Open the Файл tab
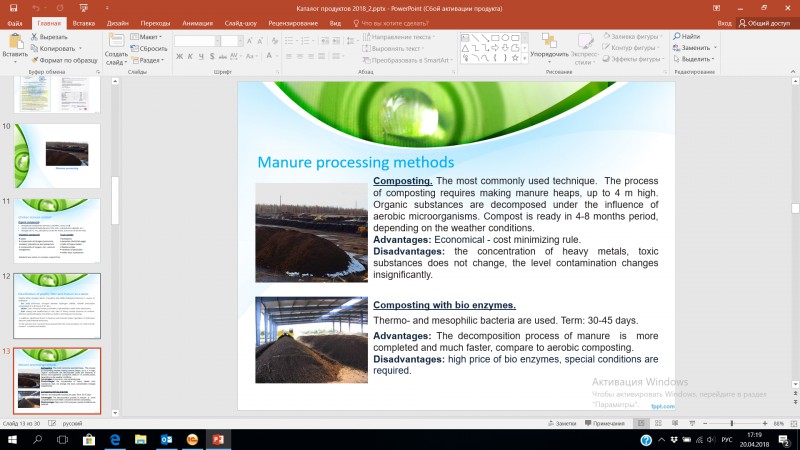Image resolution: width=800 pixels, height=450 pixels. click(15, 23)
